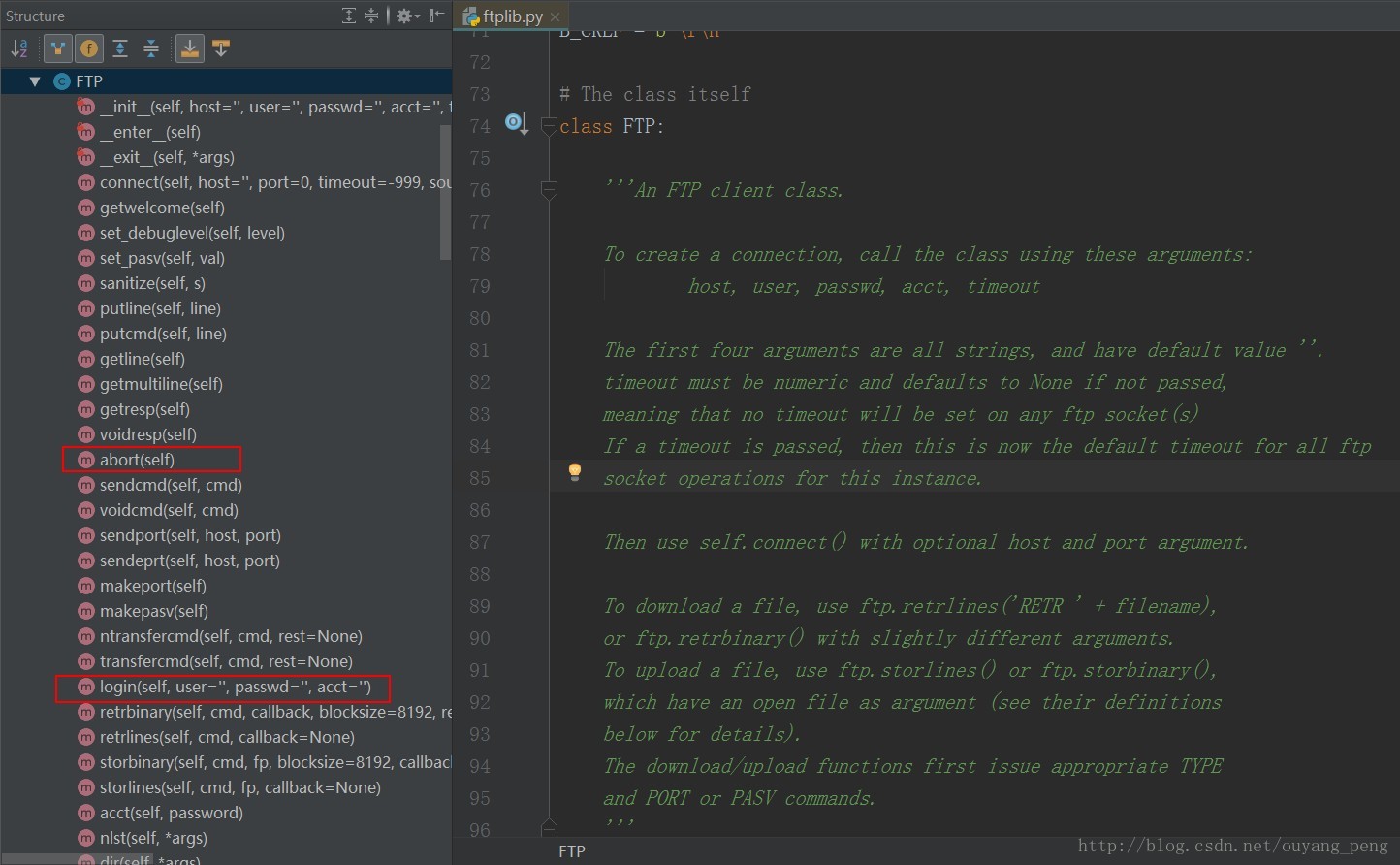Image resolution: width=1400 pixels, height=865 pixels.
Task: Click the putcmd method icon
Action: pyautogui.click(x=86, y=334)
